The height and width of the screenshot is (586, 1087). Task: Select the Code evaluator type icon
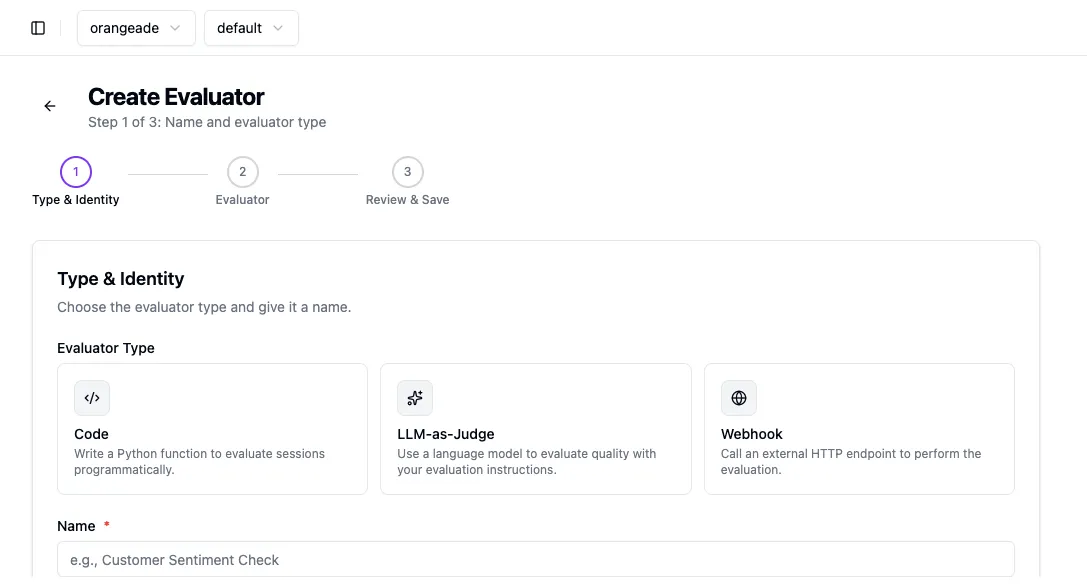click(92, 397)
